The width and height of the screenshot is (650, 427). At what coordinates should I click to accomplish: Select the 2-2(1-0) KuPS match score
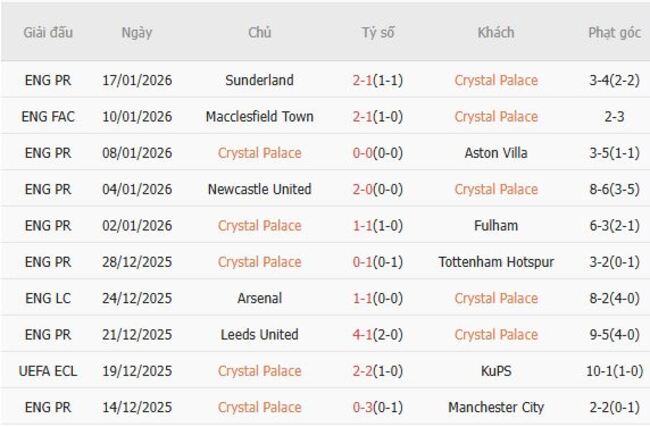(x=377, y=371)
